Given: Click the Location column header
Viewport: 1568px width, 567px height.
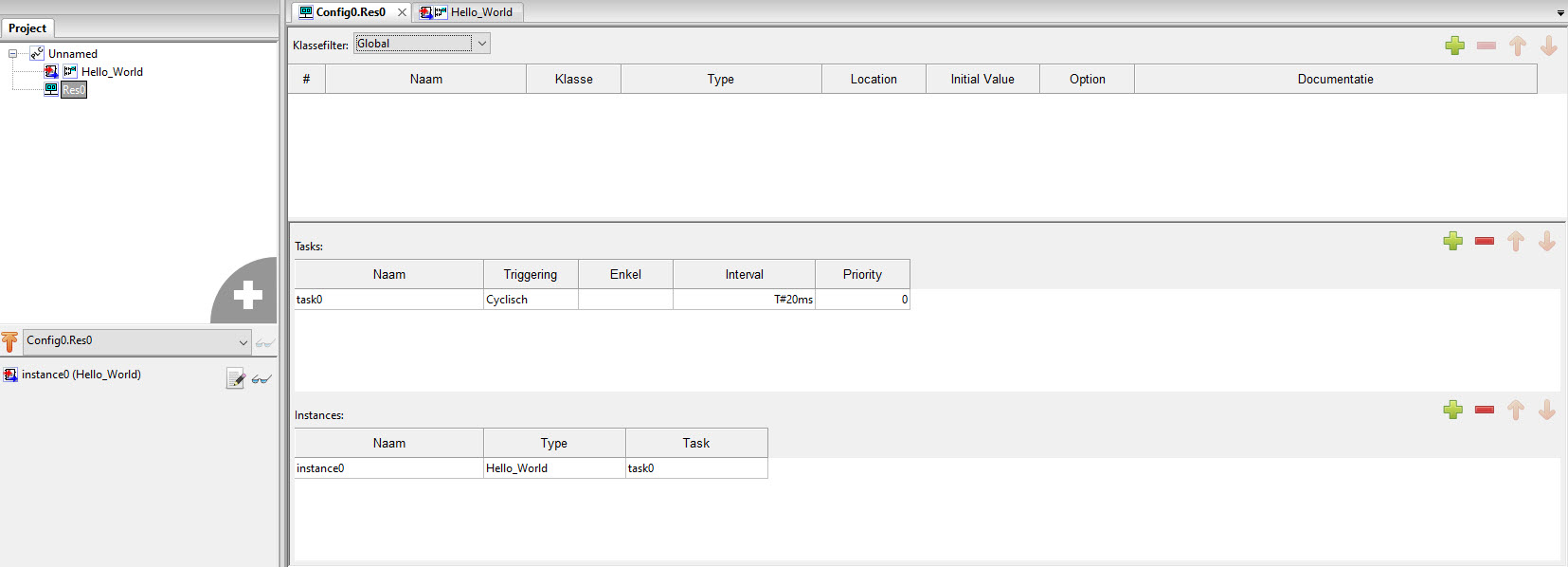Looking at the screenshot, I should 874,79.
